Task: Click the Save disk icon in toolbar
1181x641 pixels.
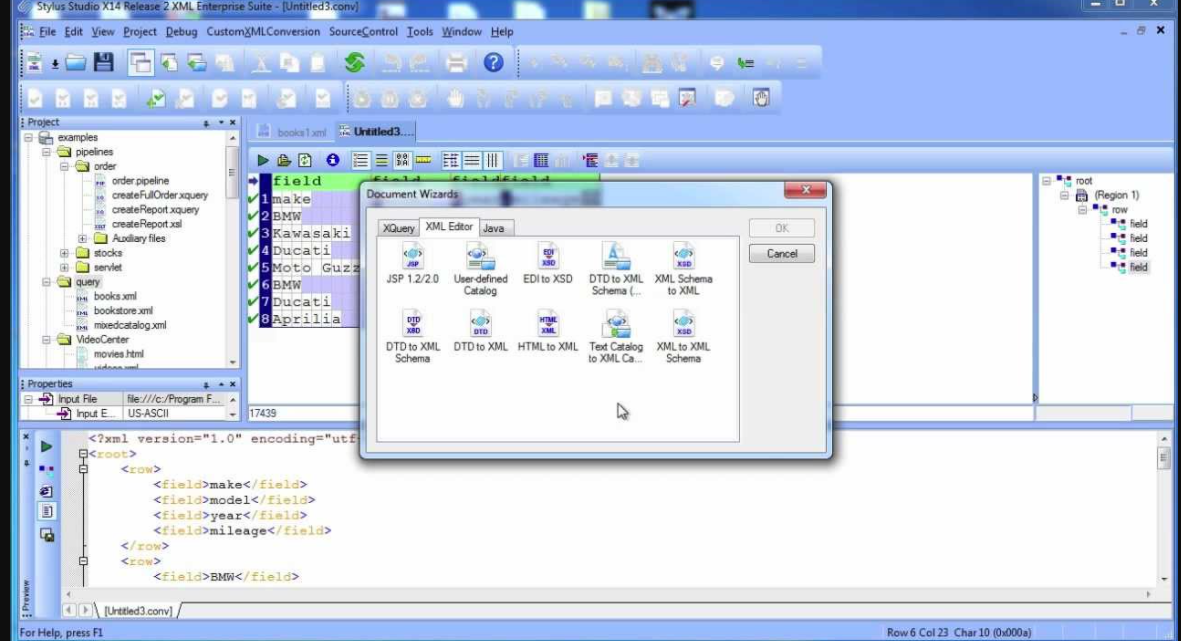Action: [x=103, y=63]
